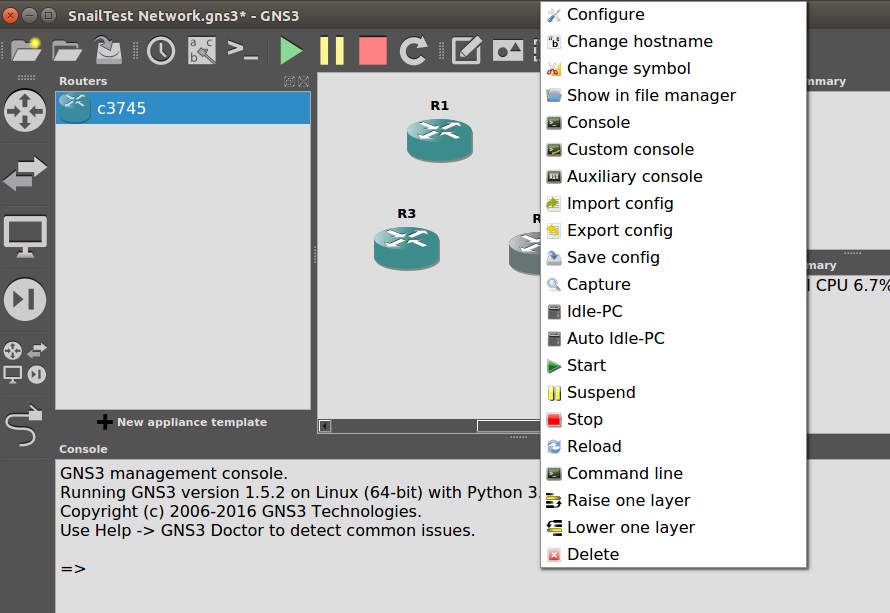Select Idle-PC in the context menu
This screenshot has height=613, width=890.
(674, 311)
